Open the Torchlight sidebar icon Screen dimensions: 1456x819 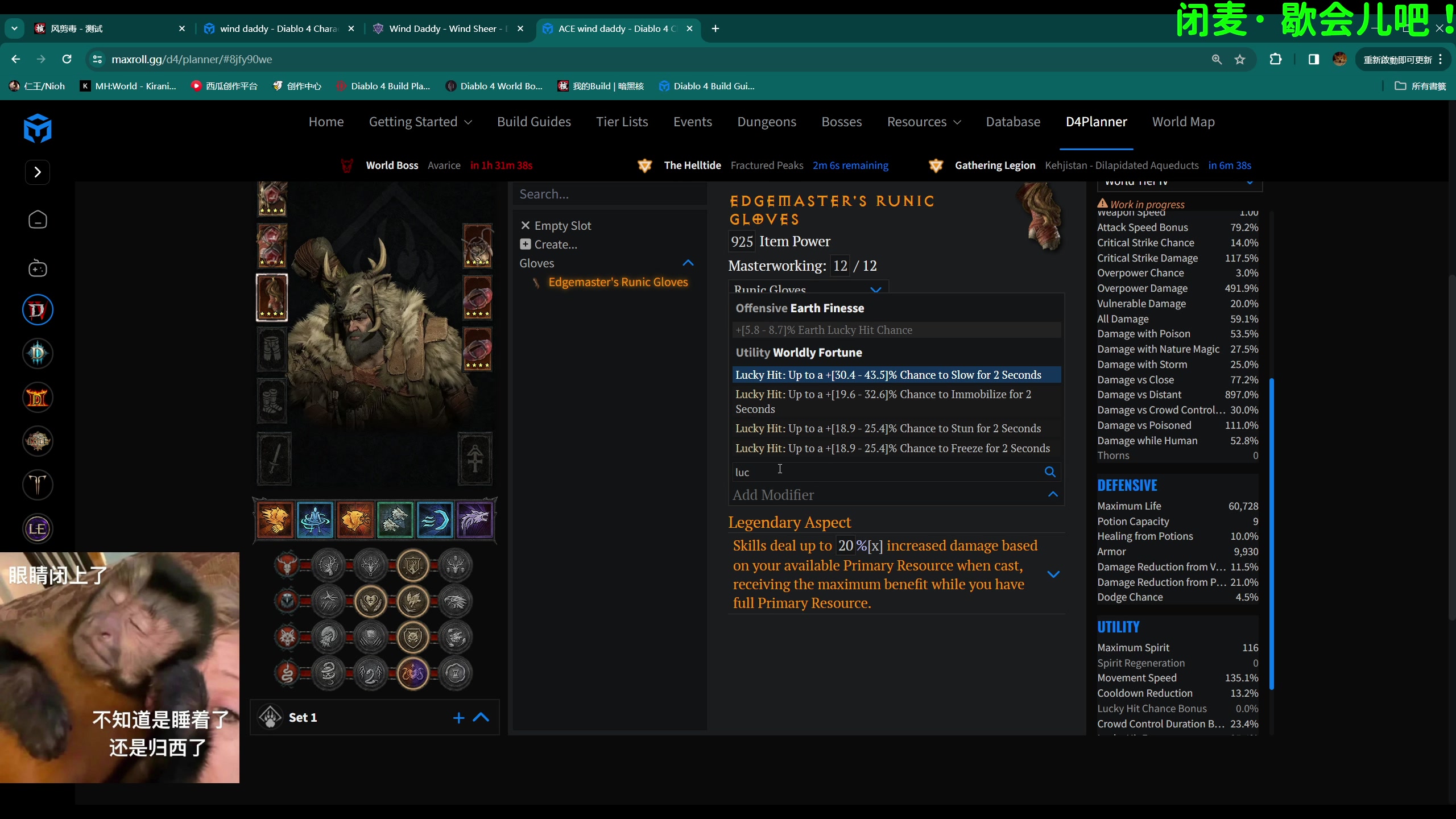click(x=38, y=485)
